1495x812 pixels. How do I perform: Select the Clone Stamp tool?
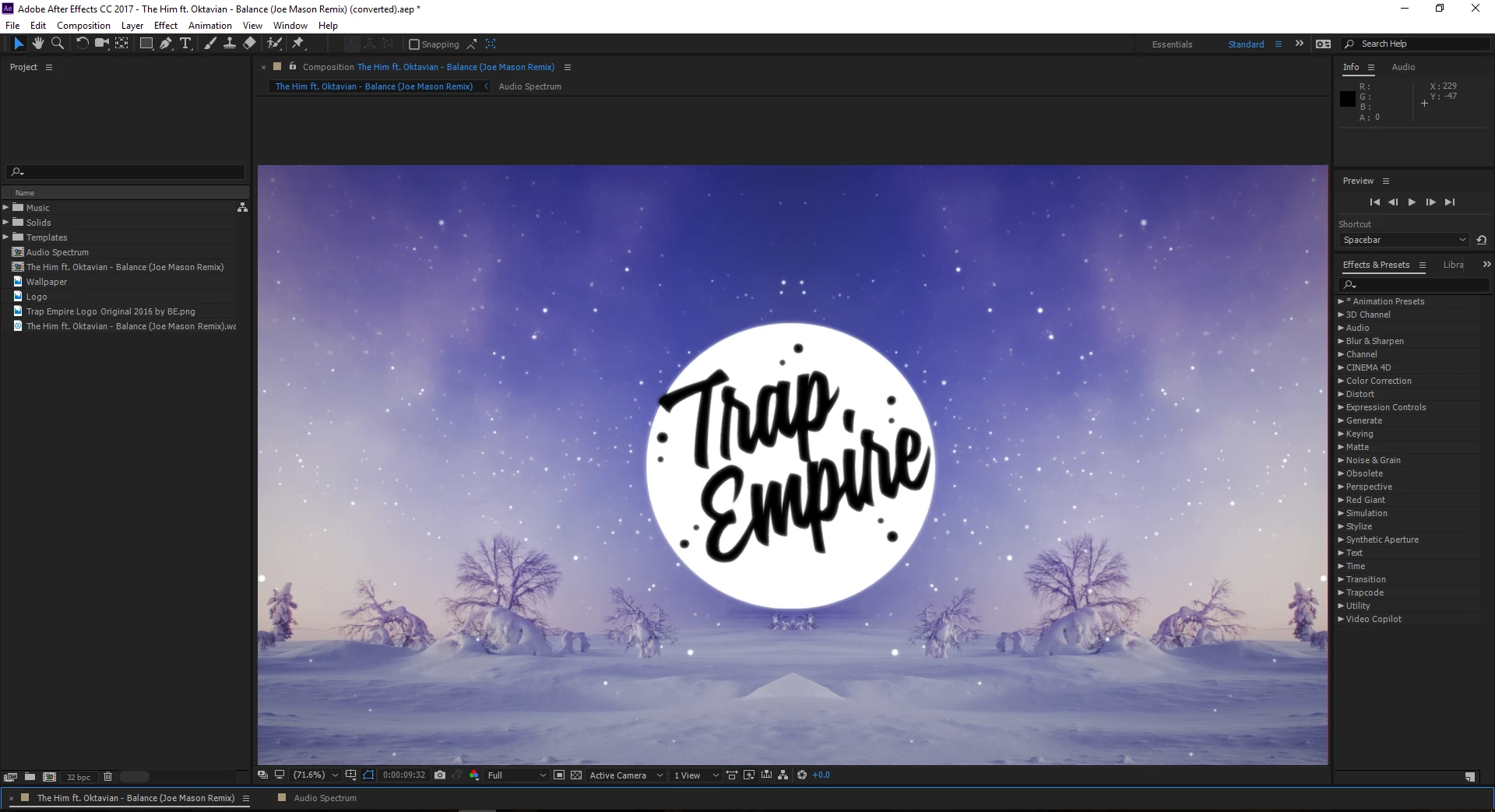point(230,44)
